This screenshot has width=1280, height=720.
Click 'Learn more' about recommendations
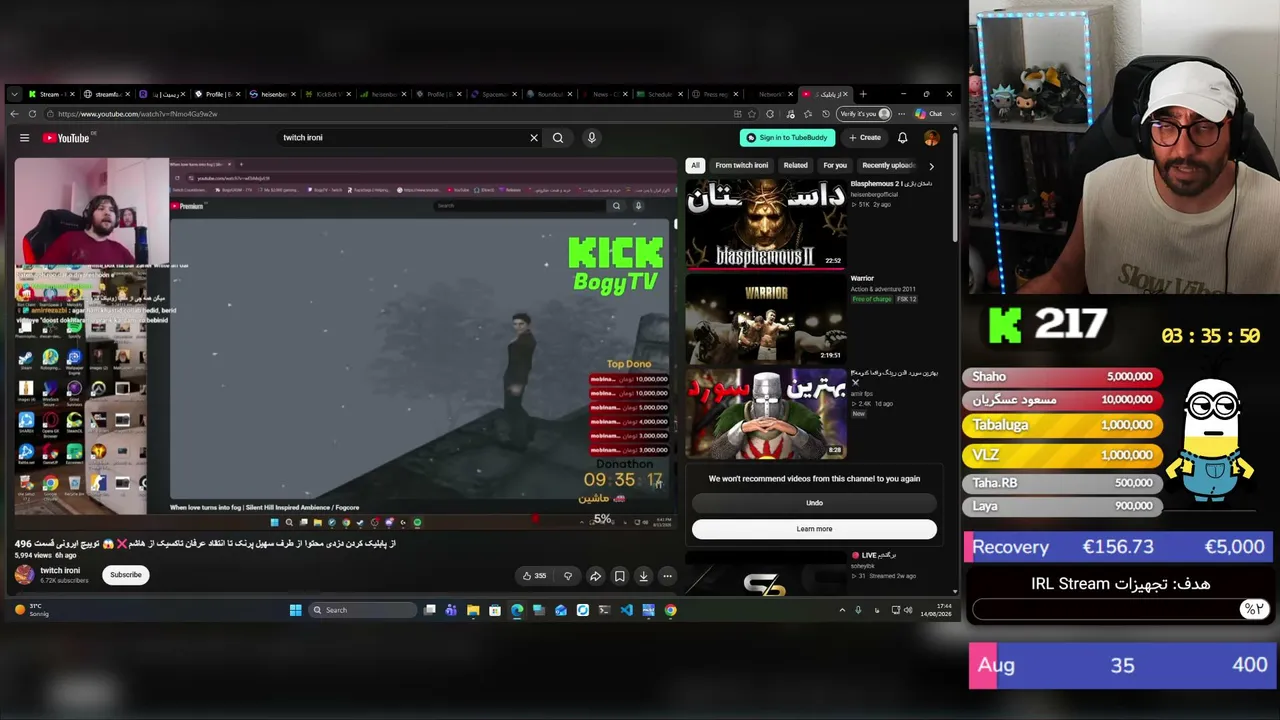tap(814, 529)
